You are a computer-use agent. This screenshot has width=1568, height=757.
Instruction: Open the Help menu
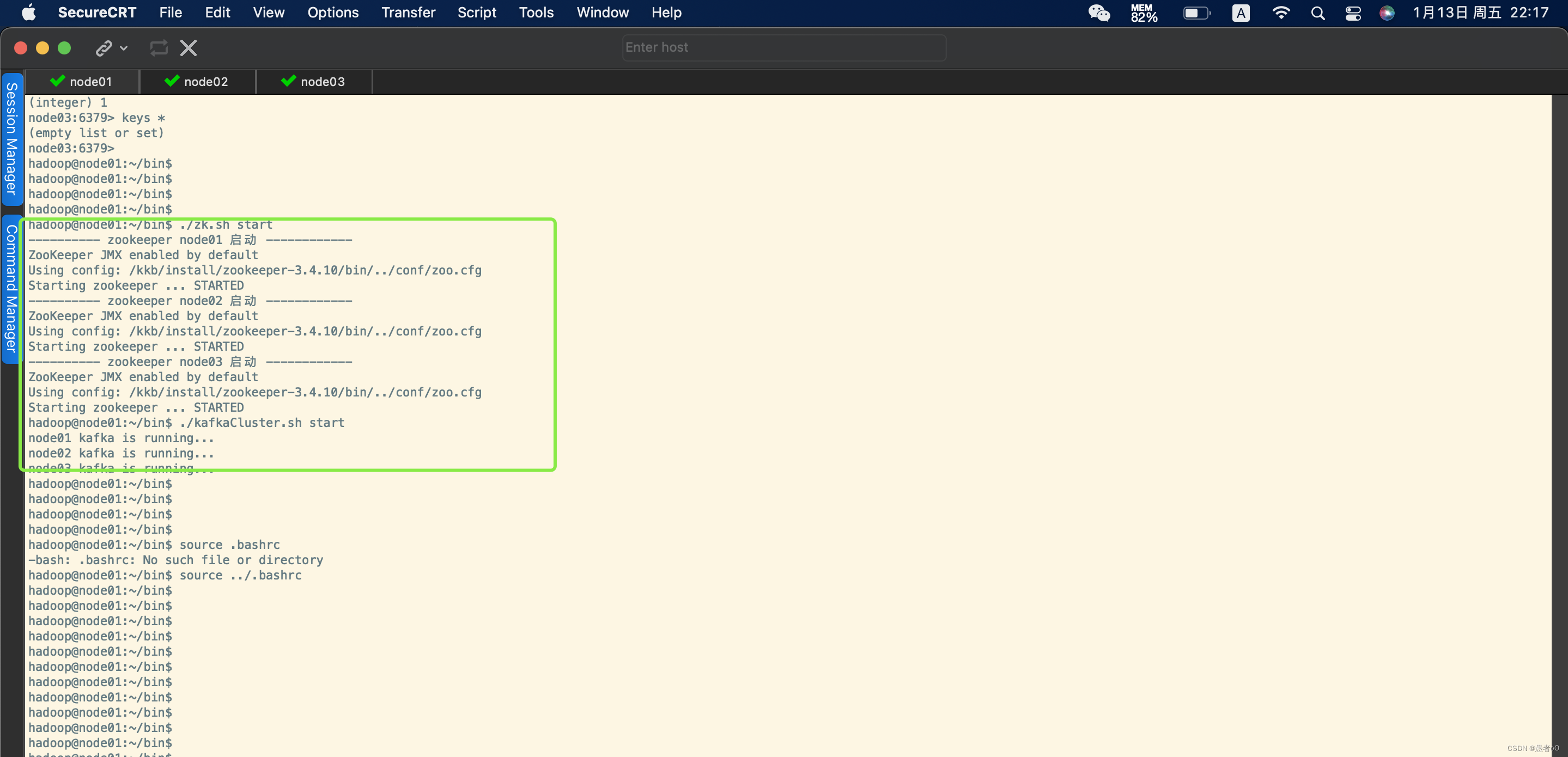[666, 12]
